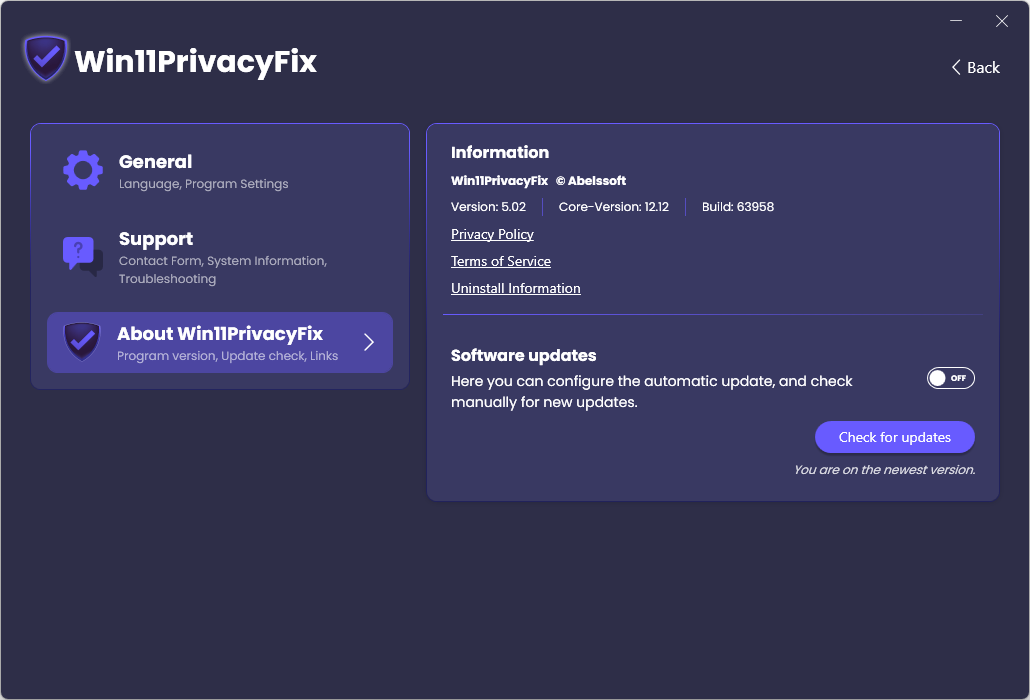The height and width of the screenshot is (700, 1030).
Task: Click the Win11PrivacyFix title text
Action: click(196, 62)
